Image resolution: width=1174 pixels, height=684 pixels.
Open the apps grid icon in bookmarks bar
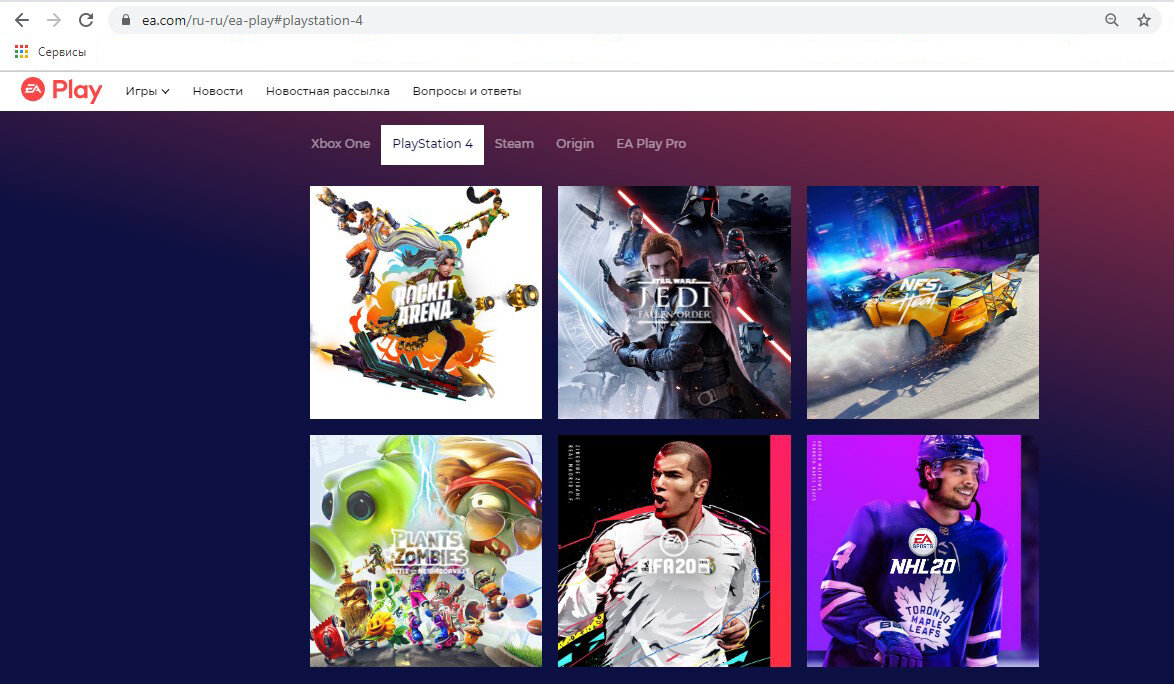click(21, 52)
